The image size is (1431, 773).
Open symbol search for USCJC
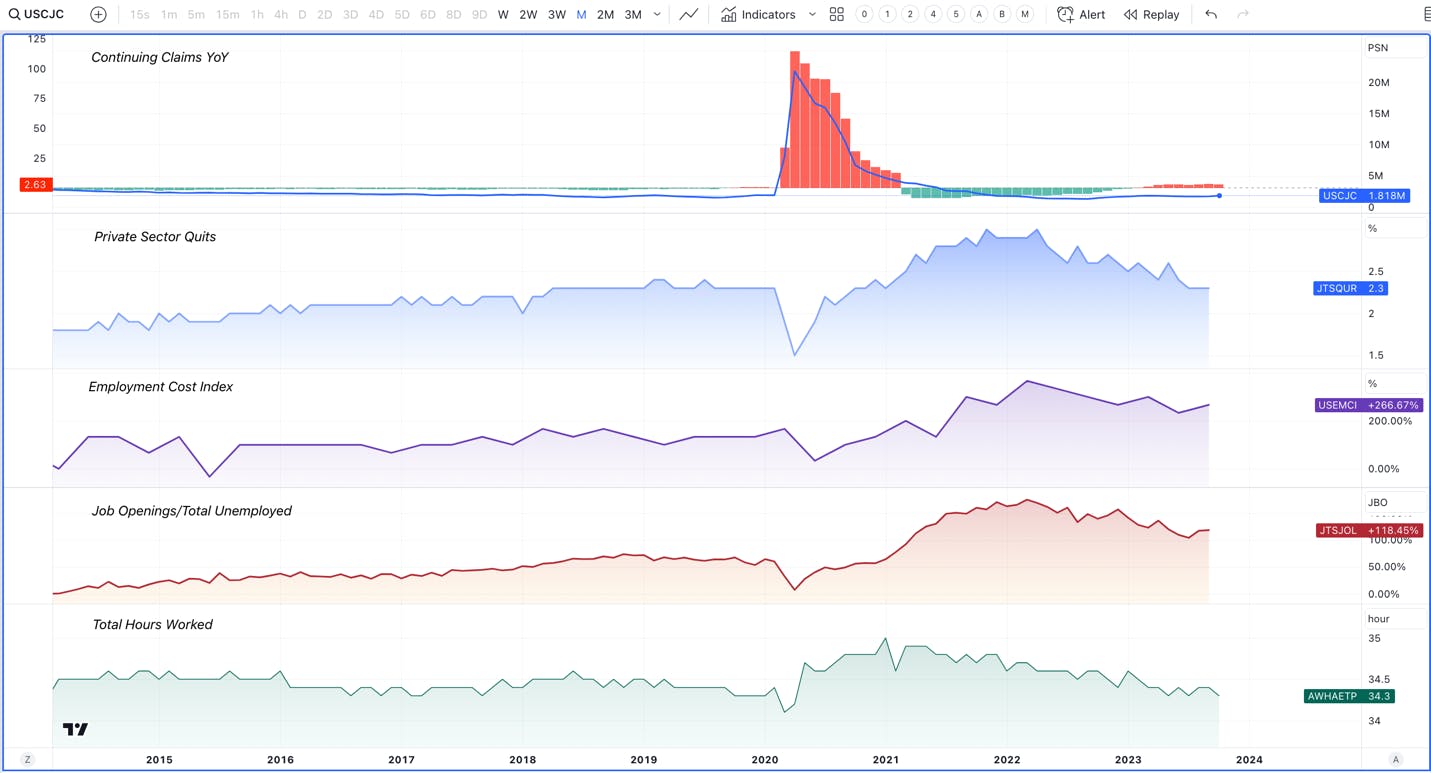point(36,15)
